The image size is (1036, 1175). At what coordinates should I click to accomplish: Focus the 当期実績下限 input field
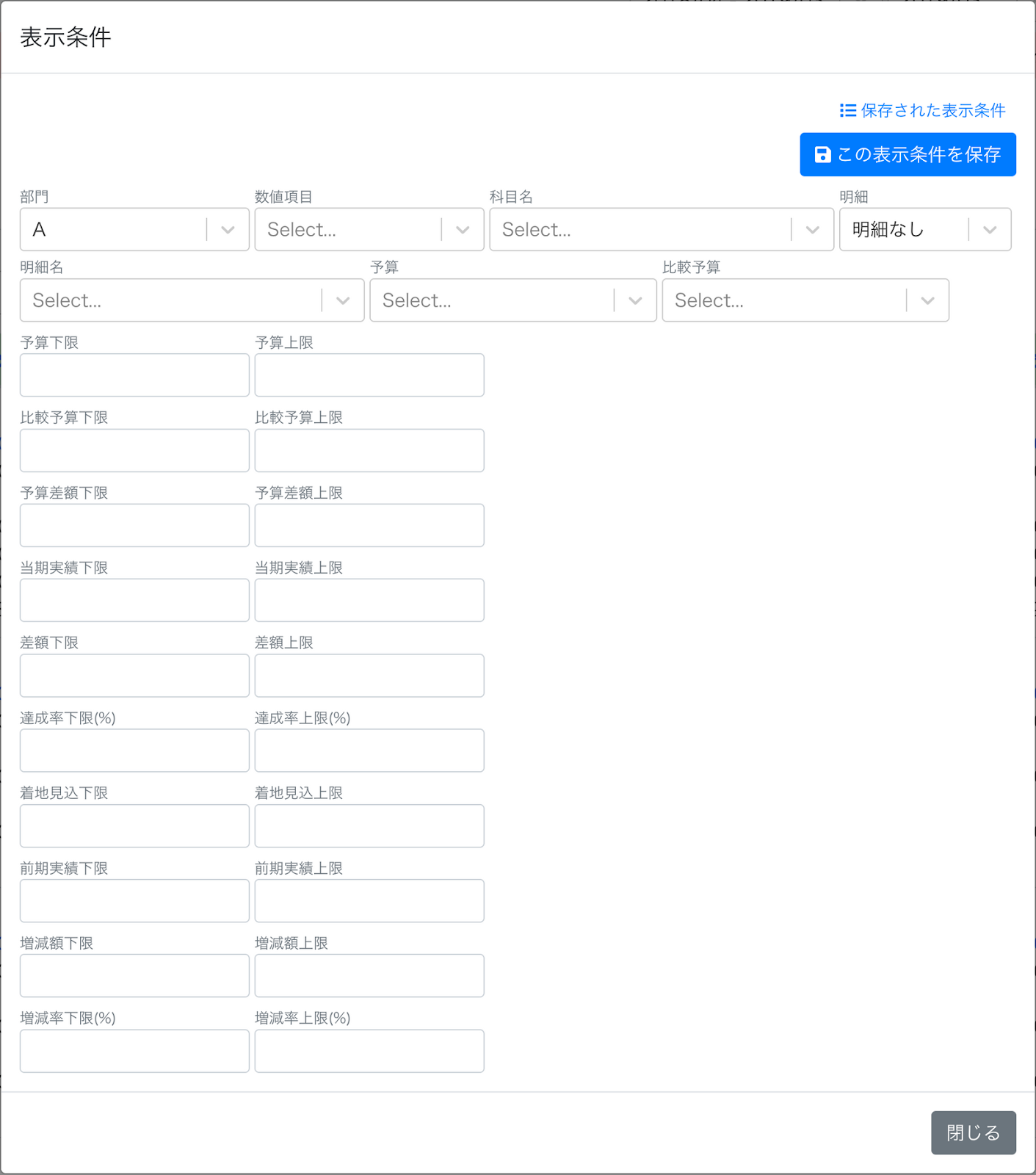pos(135,600)
